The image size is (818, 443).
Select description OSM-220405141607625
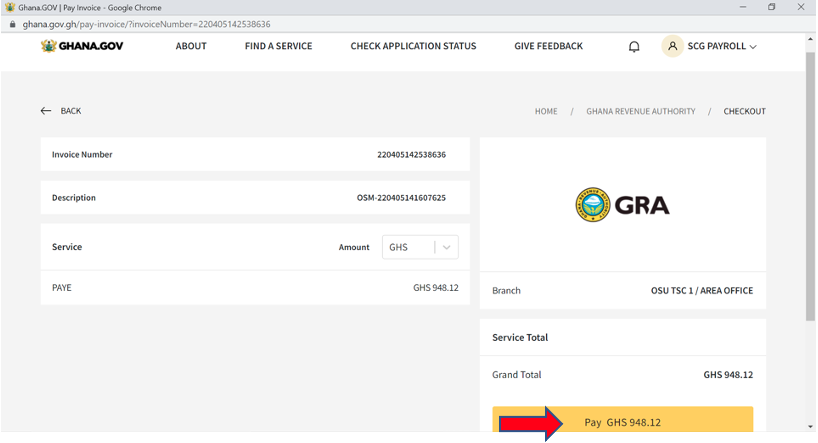tap(401, 198)
